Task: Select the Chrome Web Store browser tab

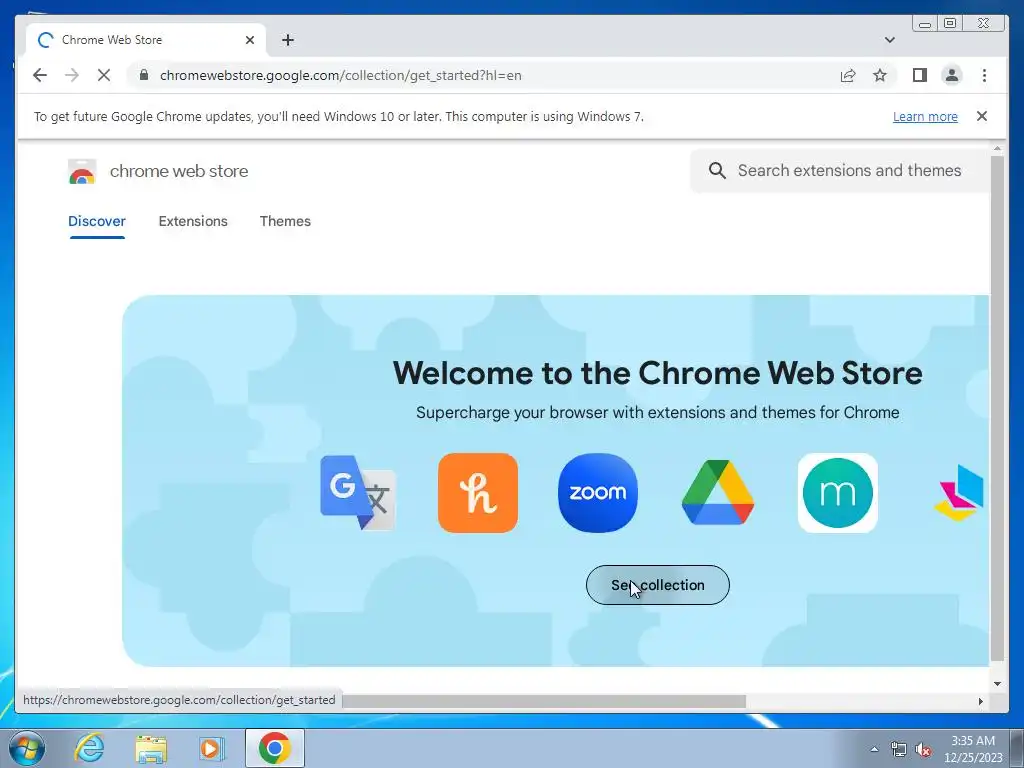Action: [145, 40]
